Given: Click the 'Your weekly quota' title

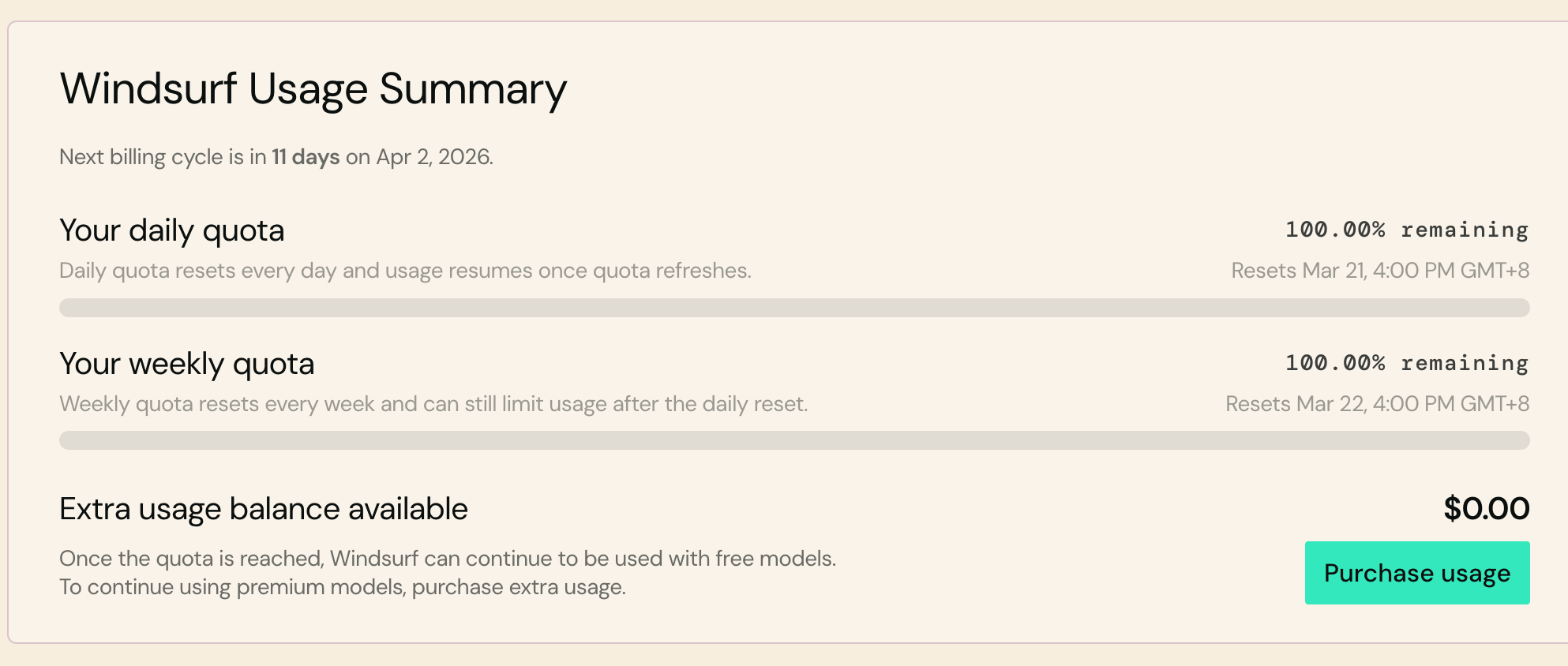Looking at the screenshot, I should [x=187, y=364].
